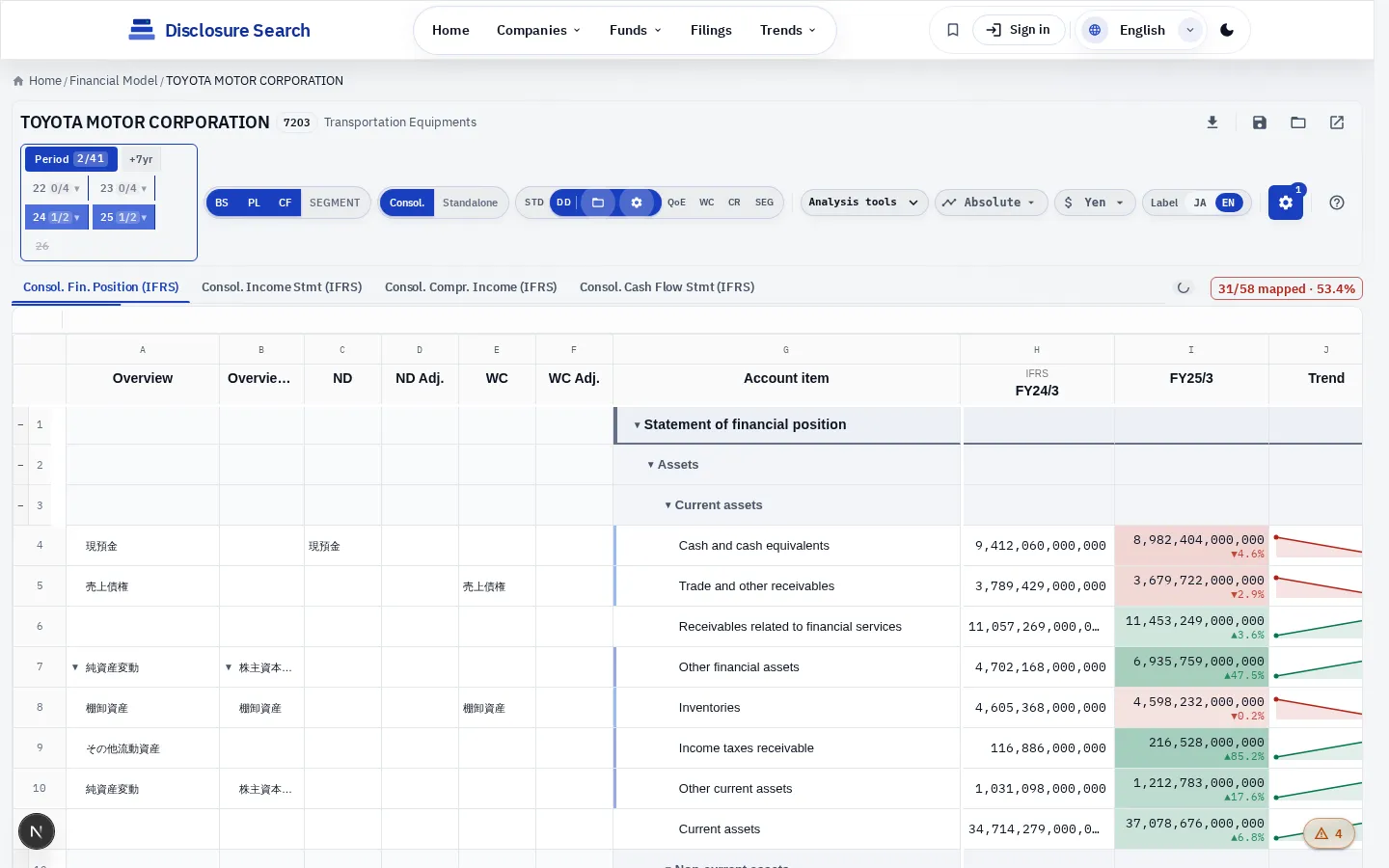
Task: Select the PL statement toggle
Action: pos(254,203)
